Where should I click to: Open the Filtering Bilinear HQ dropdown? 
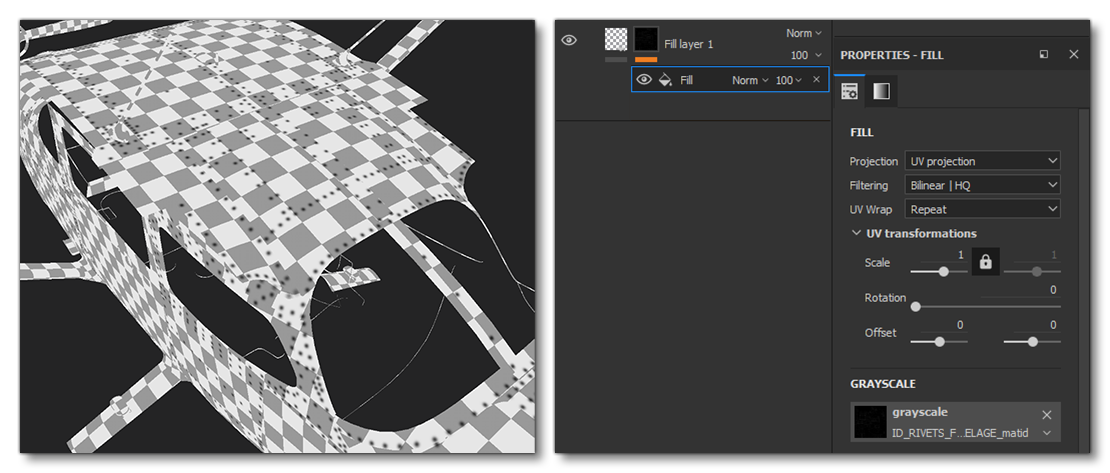tap(981, 185)
